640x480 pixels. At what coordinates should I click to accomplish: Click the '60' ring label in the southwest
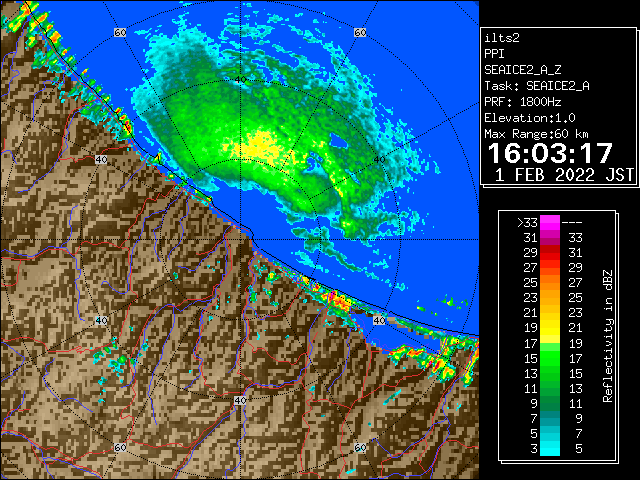[x=120, y=447]
